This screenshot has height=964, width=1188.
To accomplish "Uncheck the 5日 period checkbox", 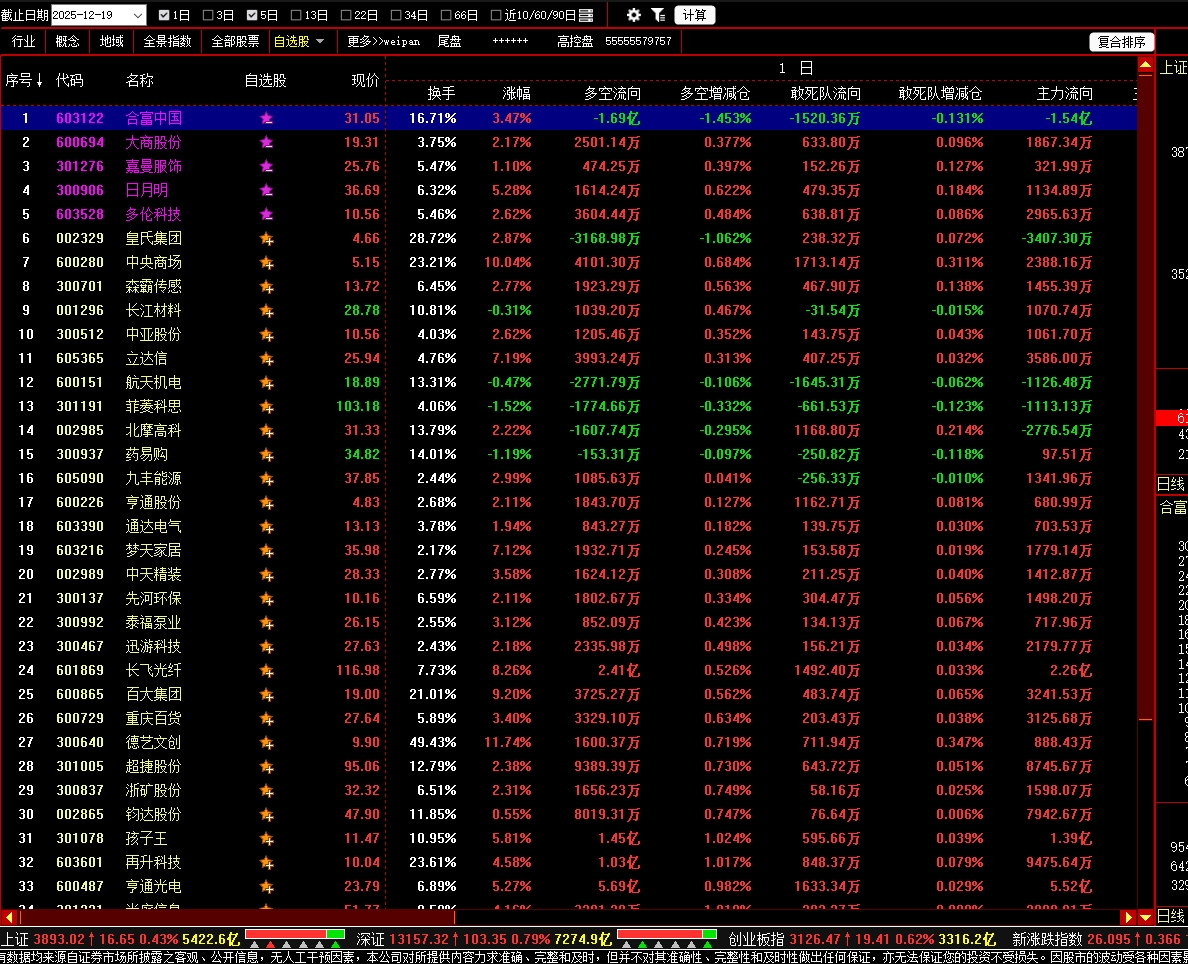I will click(x=252, y=15).
